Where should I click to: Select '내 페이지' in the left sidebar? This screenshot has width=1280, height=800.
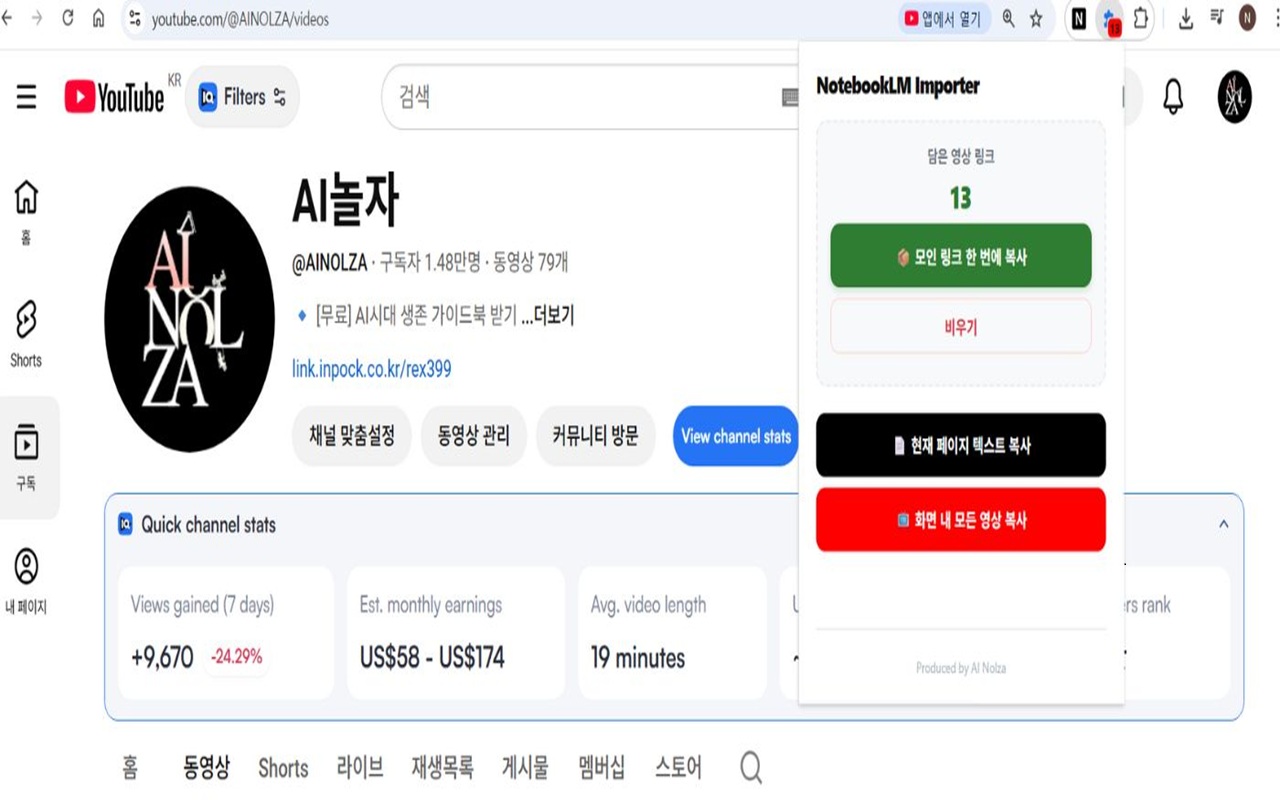point(26,580)
